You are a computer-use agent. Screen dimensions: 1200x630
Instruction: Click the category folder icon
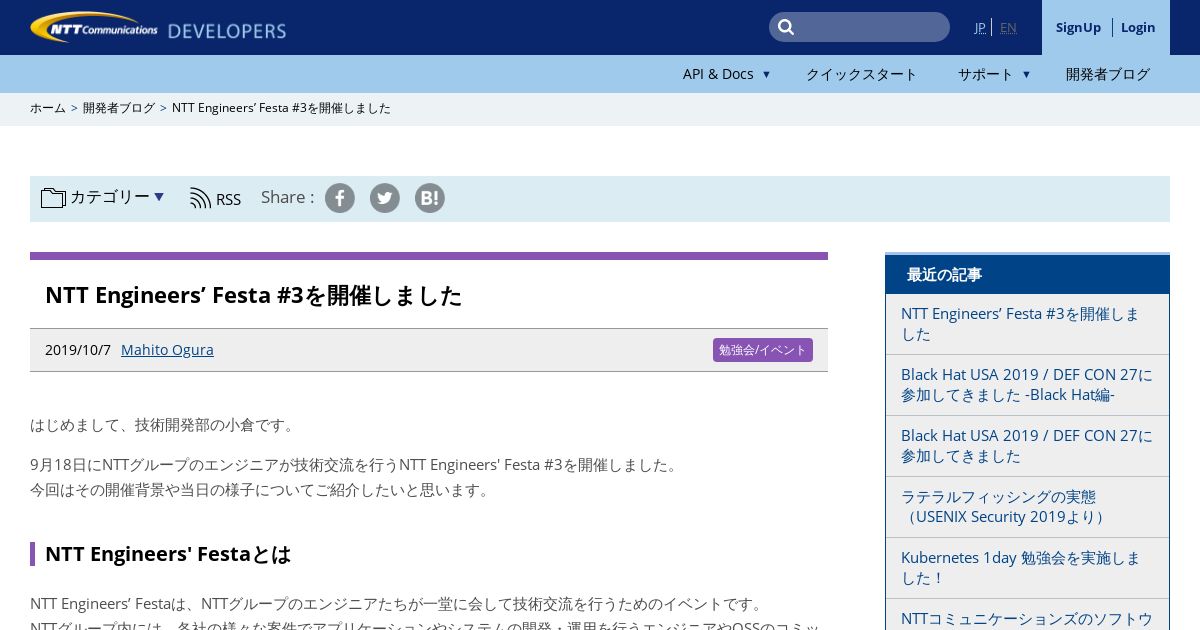click(x=53, y=198)
